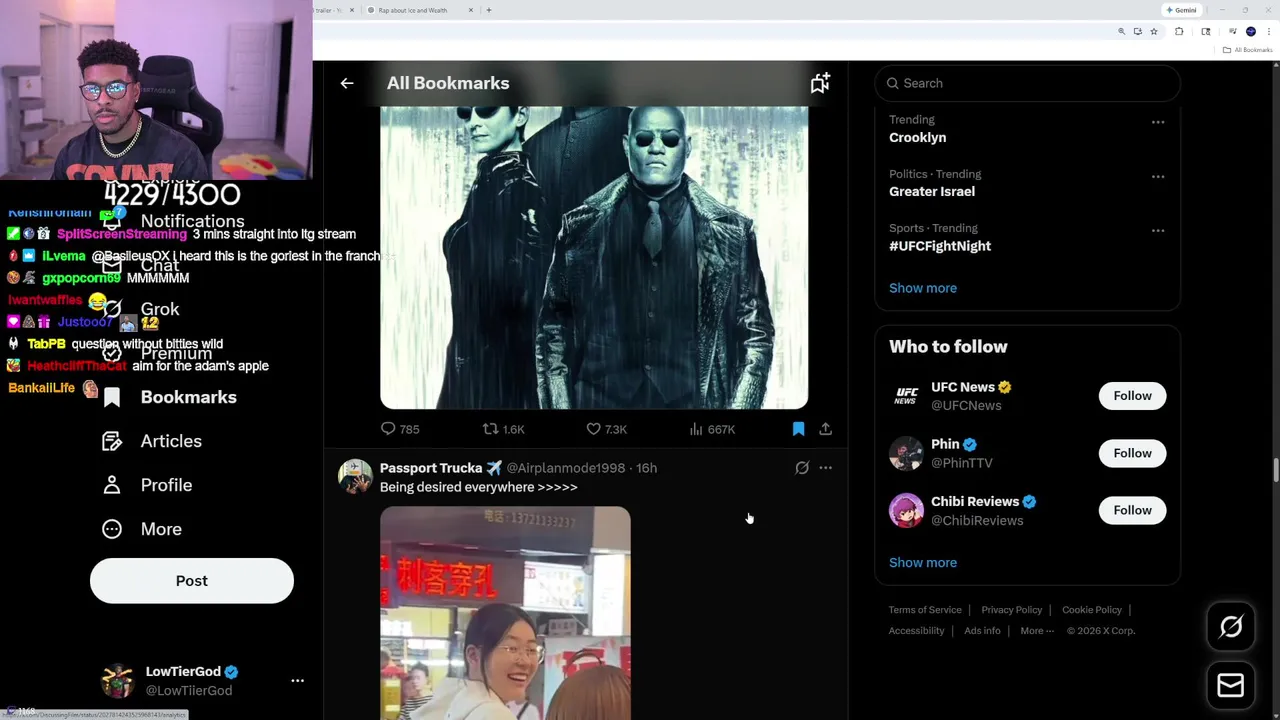The image size is (1280, 720).
Task: Show more Who to follow suggestions
Action: click(x=923, y=562)
